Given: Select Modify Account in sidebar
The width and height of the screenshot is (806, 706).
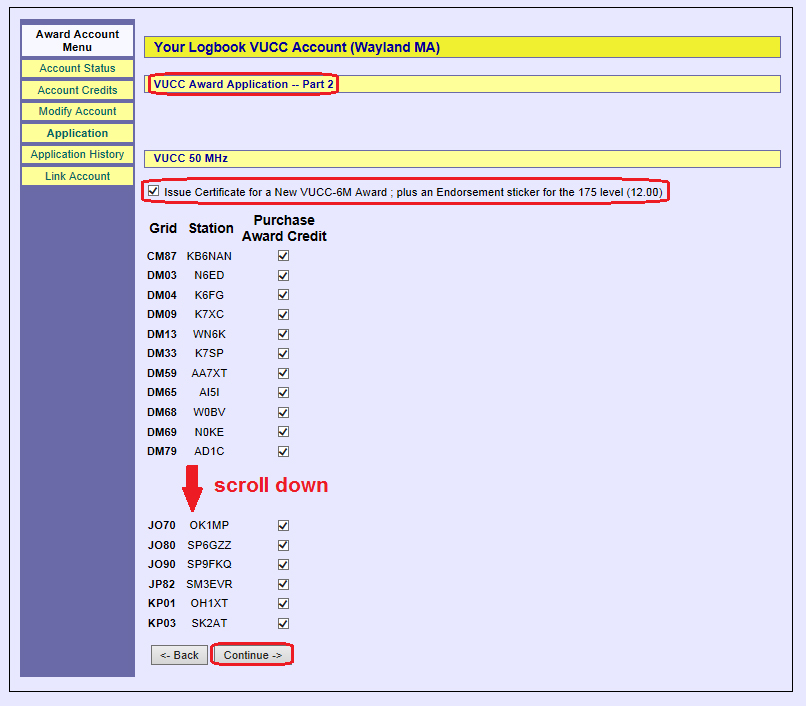Looking at the screenshot, I should (77, 111).
